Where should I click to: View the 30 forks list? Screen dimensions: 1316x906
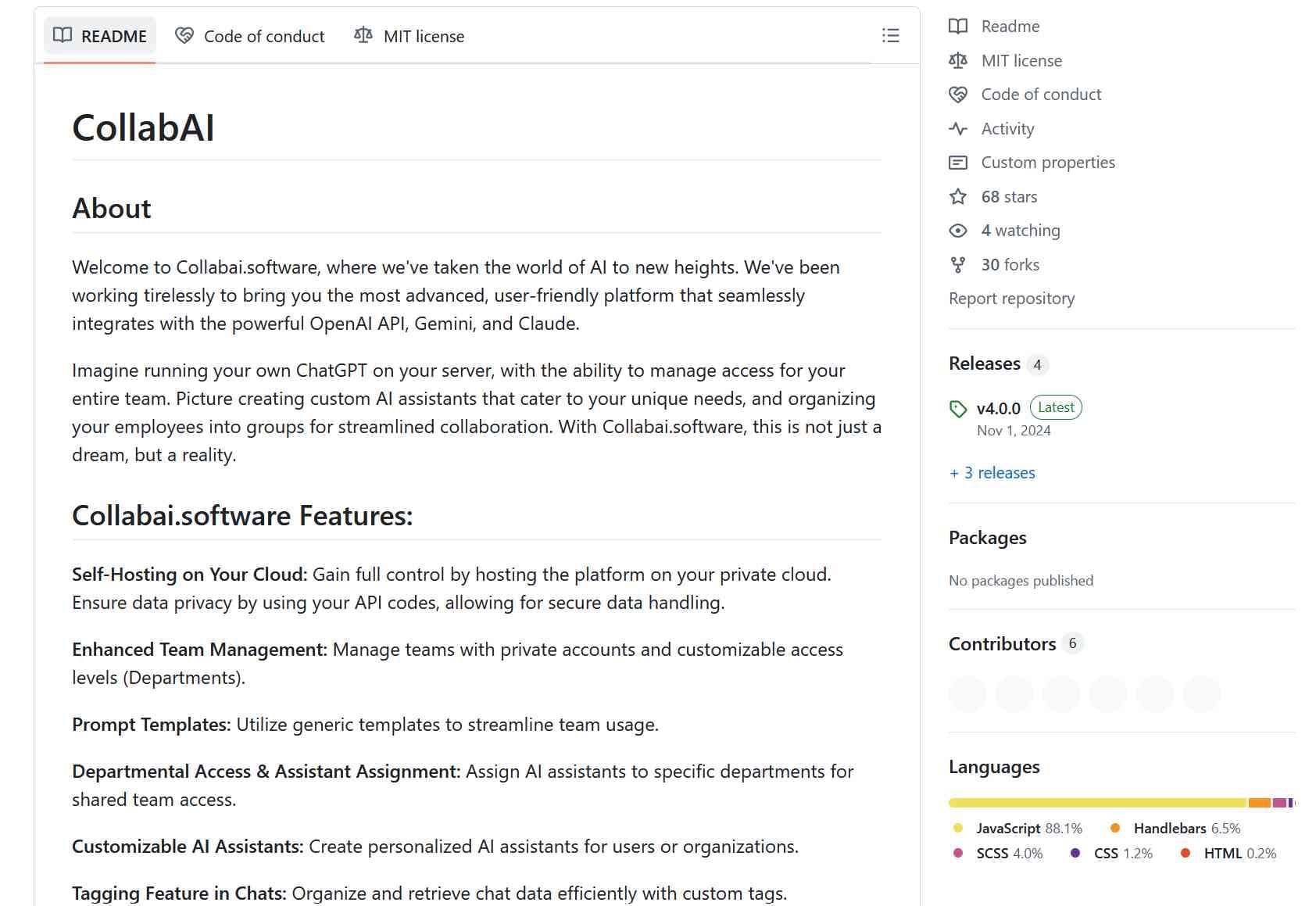(1010, 265)
